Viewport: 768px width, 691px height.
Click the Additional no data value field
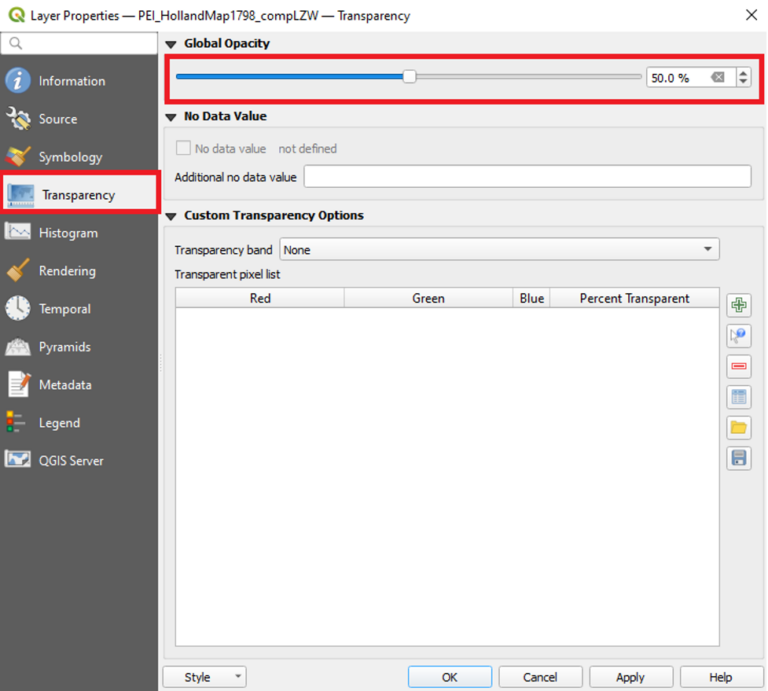point(527,177)
